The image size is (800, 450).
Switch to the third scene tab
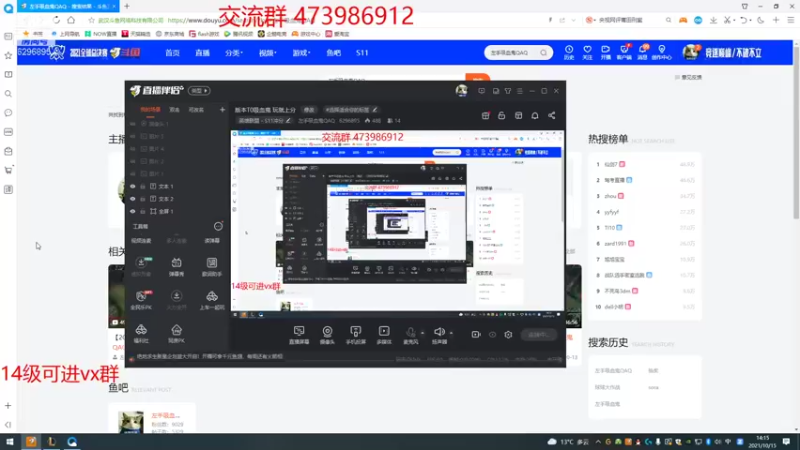[x=196, y=110]
